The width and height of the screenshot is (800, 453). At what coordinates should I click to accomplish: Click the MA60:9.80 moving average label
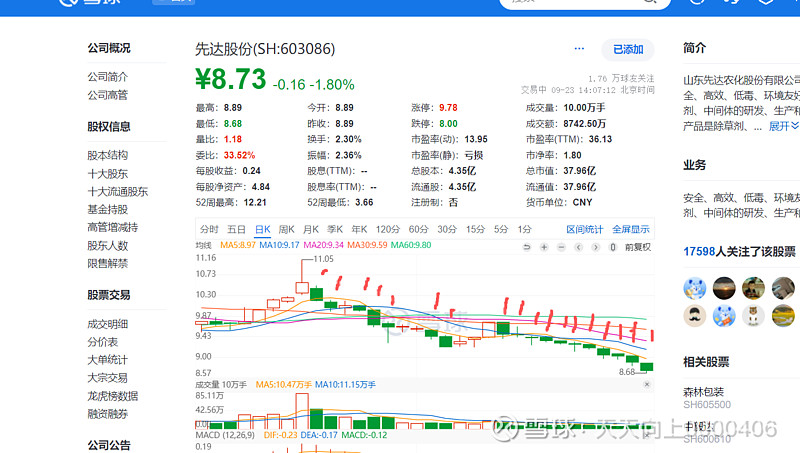(411, 245)
